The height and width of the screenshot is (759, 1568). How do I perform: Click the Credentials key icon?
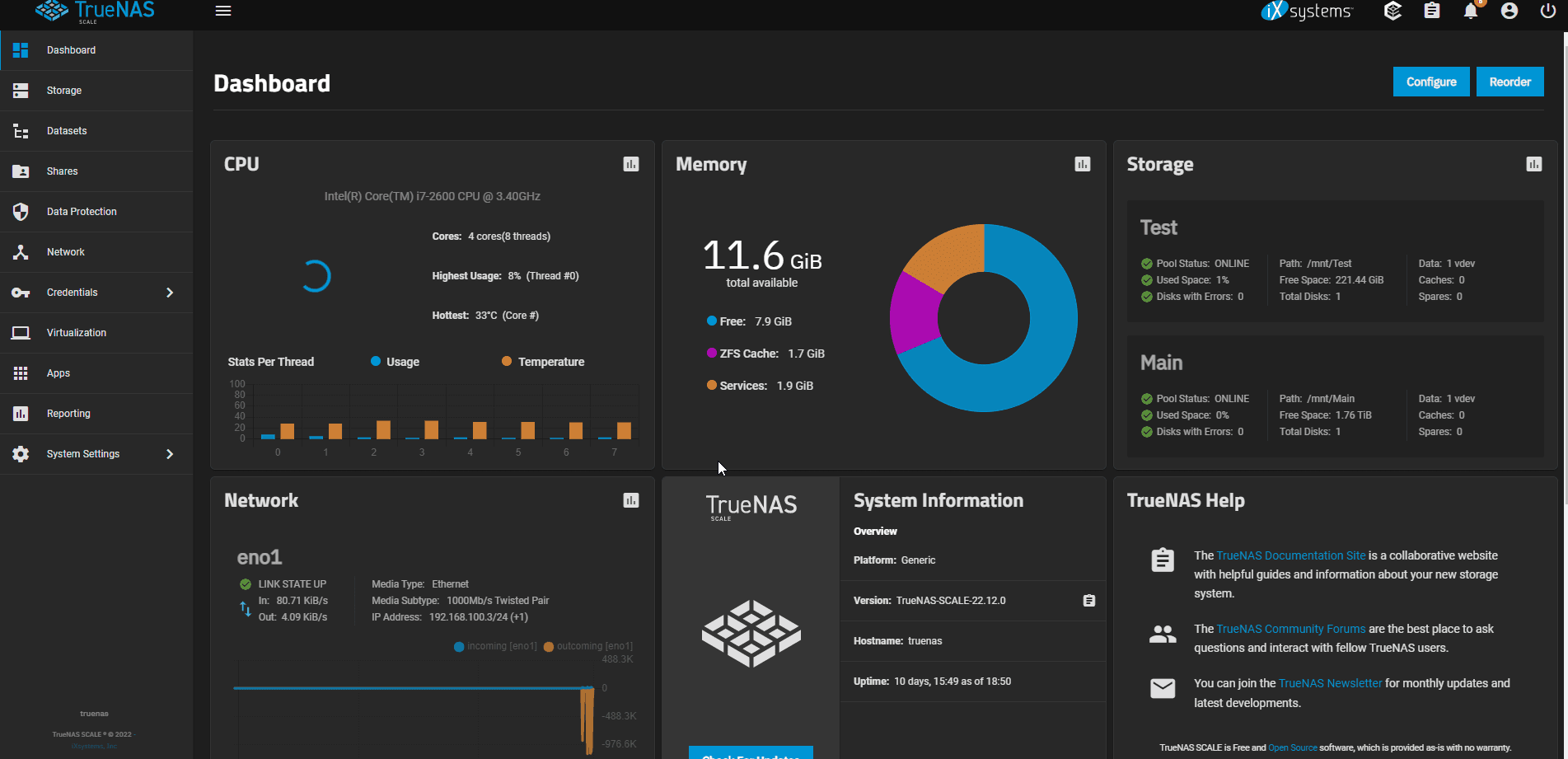pos(21,293)
